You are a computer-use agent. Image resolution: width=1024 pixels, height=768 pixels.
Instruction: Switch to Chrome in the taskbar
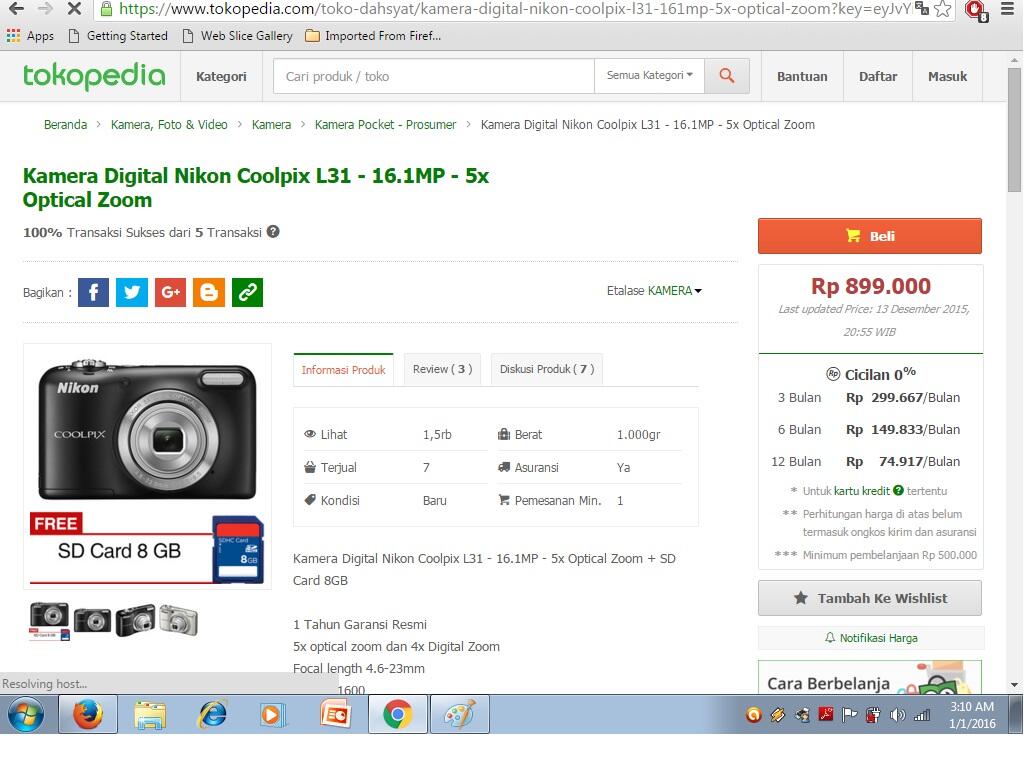click(x=397, y=714)
